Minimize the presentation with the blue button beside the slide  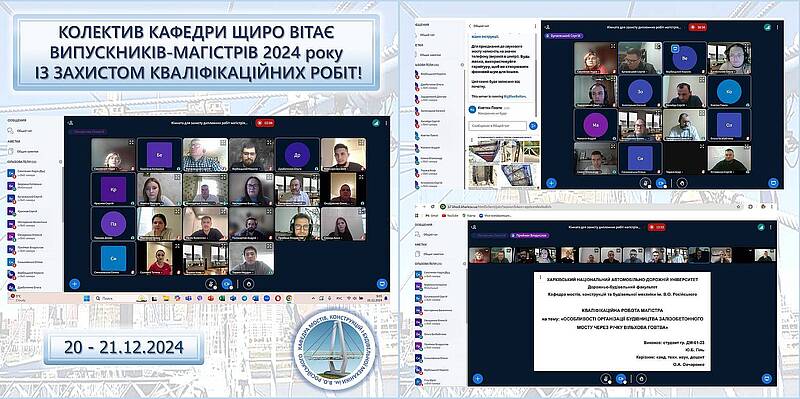[766, 379]
